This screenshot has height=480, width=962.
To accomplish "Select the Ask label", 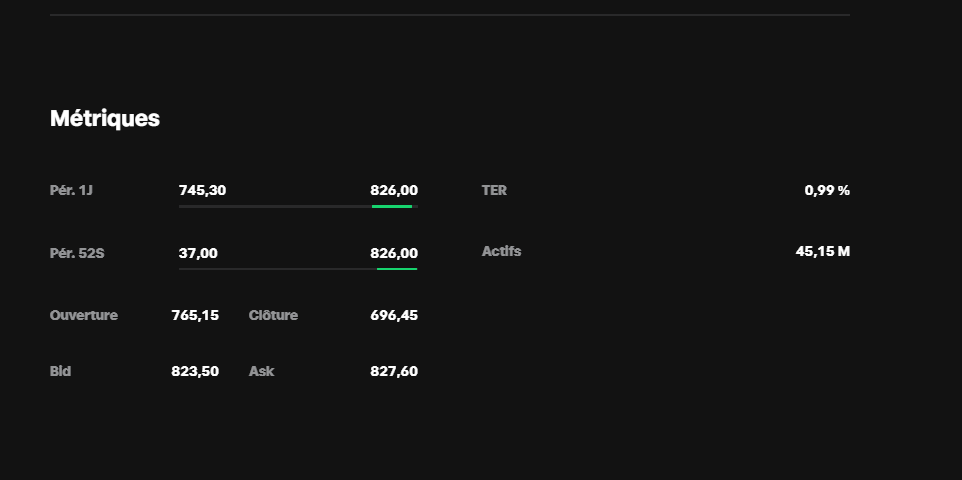I will (x=261, y=371).
